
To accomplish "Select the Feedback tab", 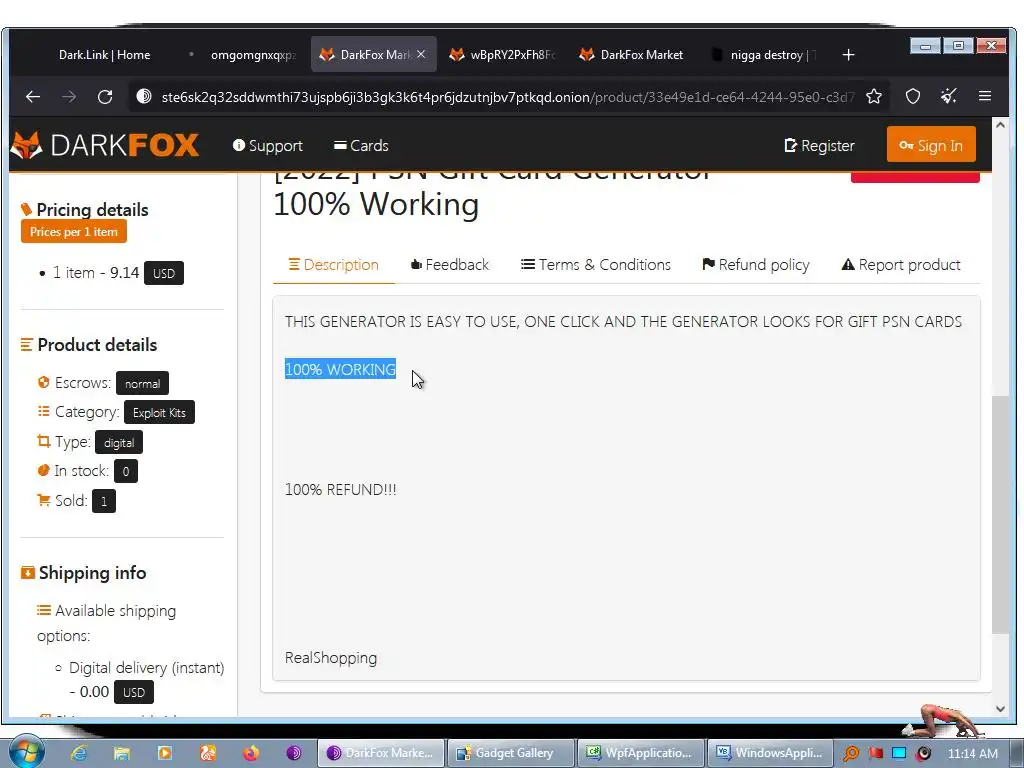I will 449,264.
